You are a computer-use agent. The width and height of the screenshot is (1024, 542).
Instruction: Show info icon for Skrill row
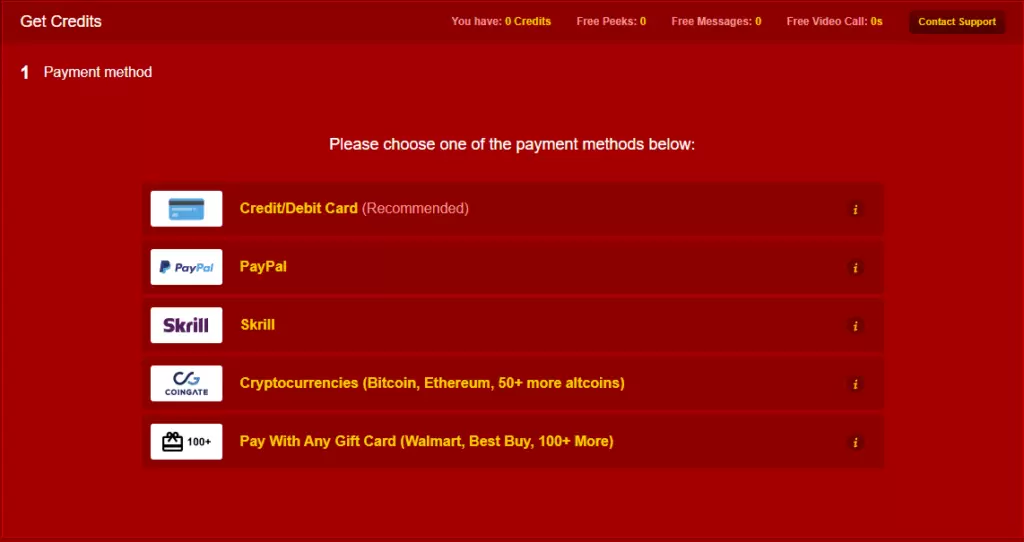coord(855,326)
